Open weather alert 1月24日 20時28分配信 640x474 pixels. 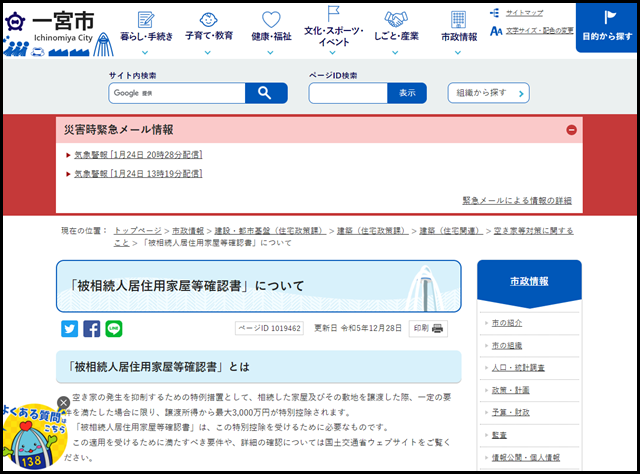[138, 155]
